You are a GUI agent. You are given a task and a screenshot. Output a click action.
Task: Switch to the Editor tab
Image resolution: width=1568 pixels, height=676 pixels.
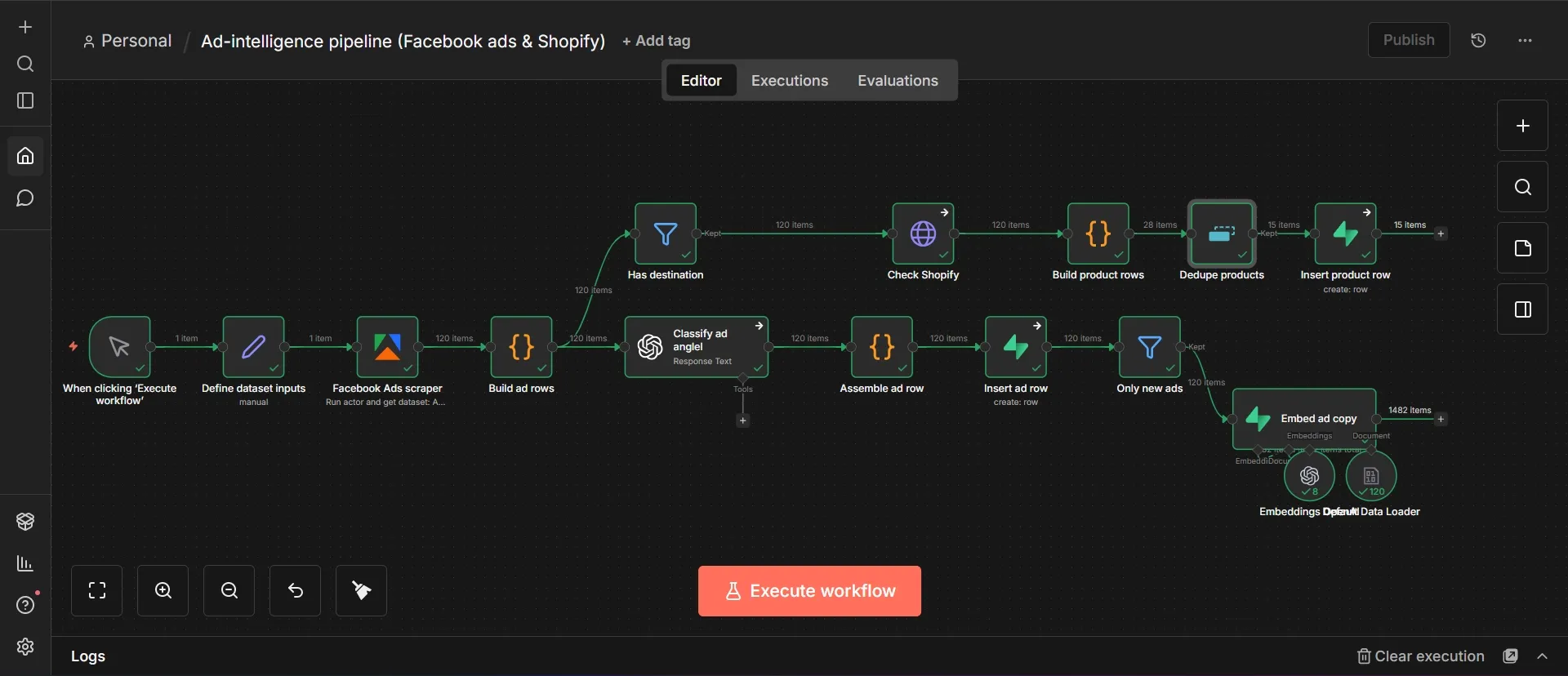click(x=701, y=80)
